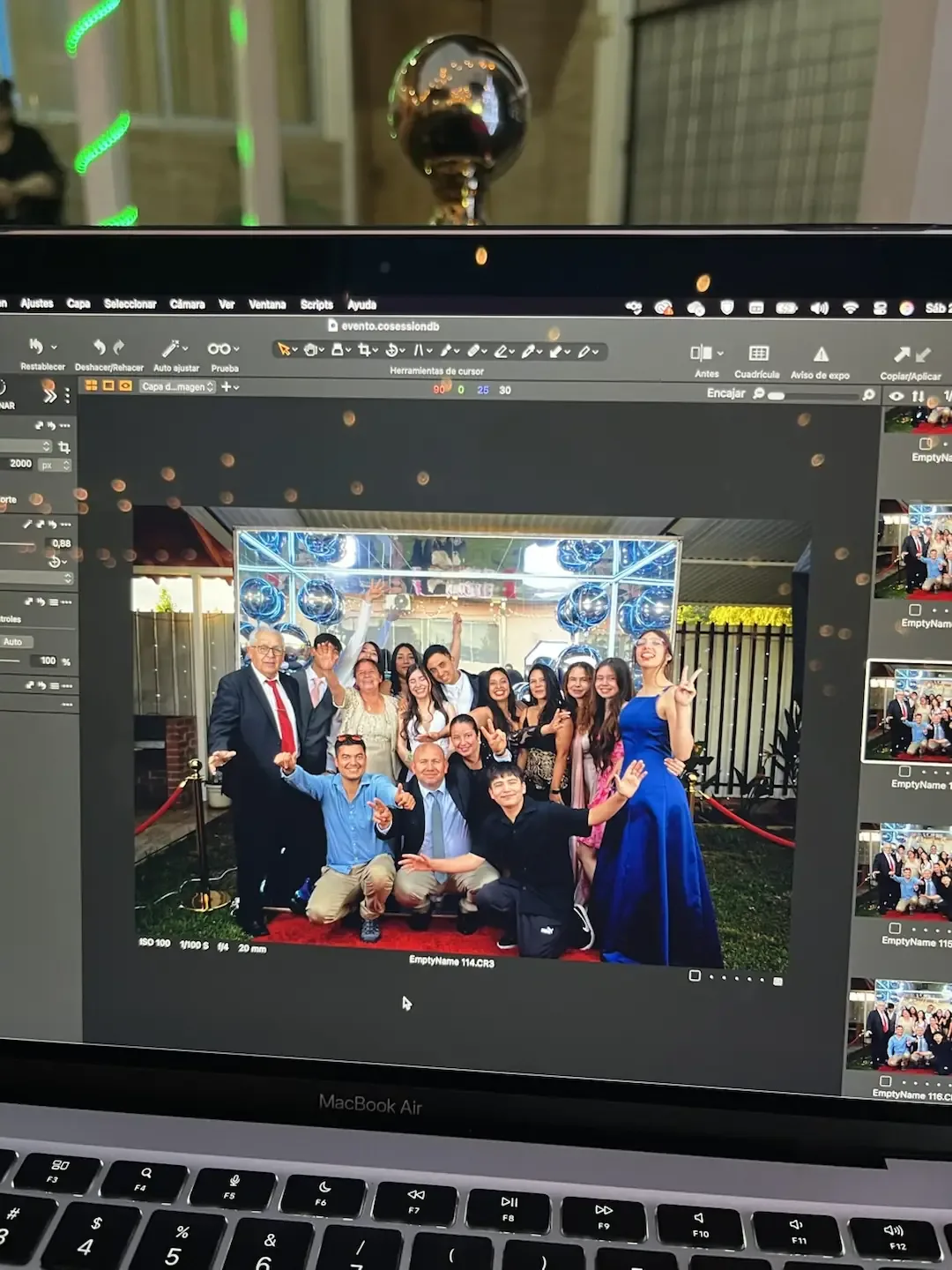This screenshot has height=1270, width=952.
Task: Open the Ayuda menu
Action: (x=361, y=305)
